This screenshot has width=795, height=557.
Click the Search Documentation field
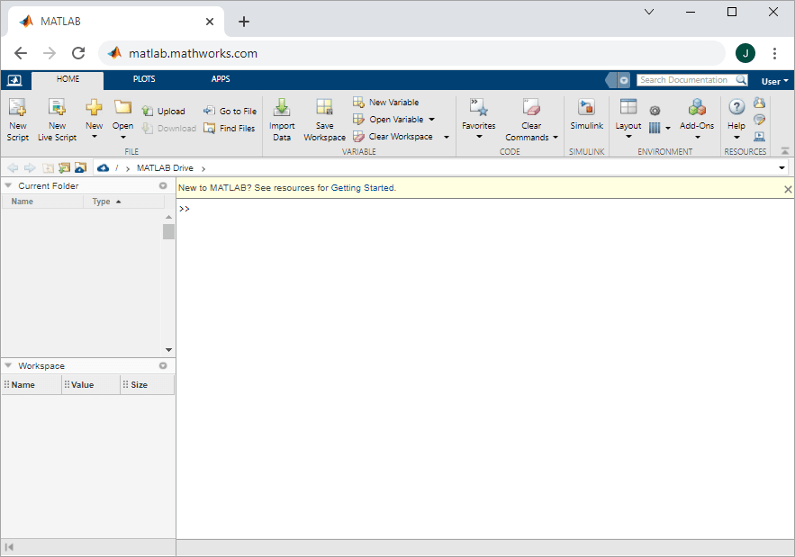[686, 80]
